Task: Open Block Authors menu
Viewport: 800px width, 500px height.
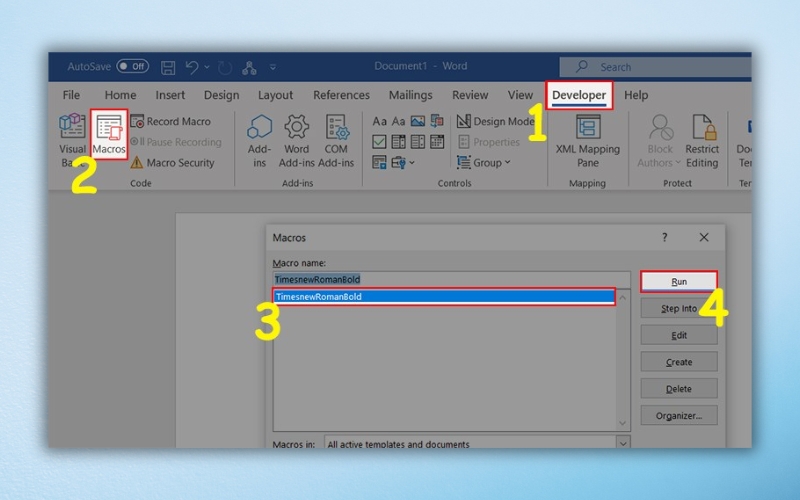Action: 659,141
